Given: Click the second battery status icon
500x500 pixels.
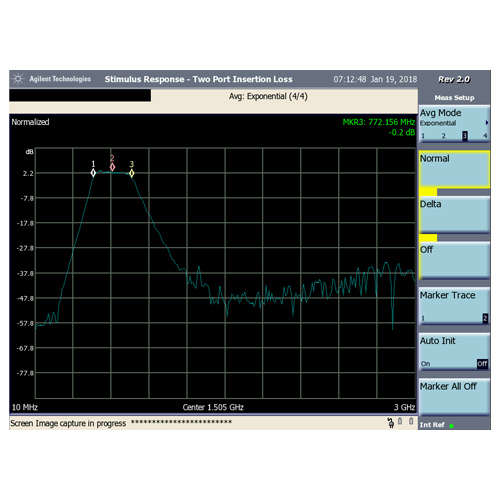Looking at the screenshot, I should tap(411, 421).
